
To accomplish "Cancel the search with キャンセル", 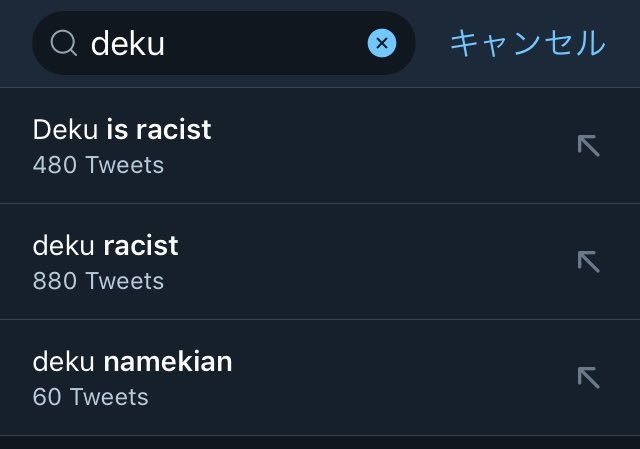I will 527,43.
